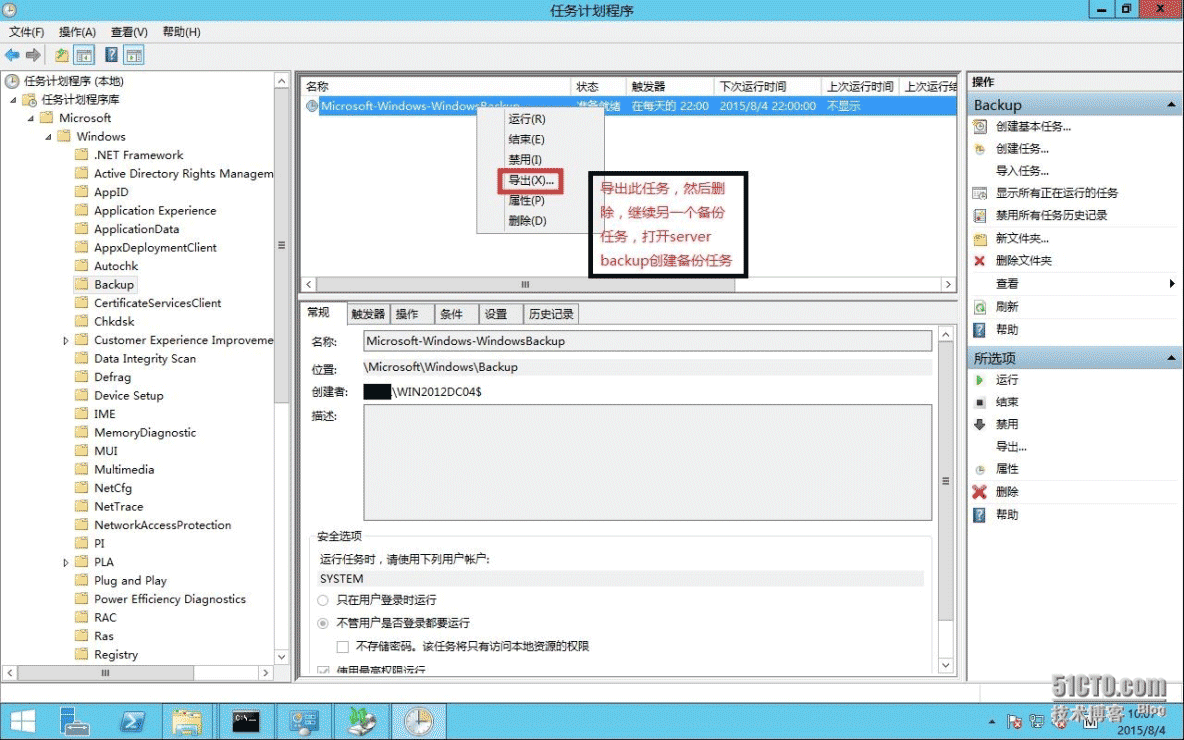This screenshot has height=740, width=1184.
Task: Select the .NET Framework folder
Action: pyautogui.click(x=138, y=156)
